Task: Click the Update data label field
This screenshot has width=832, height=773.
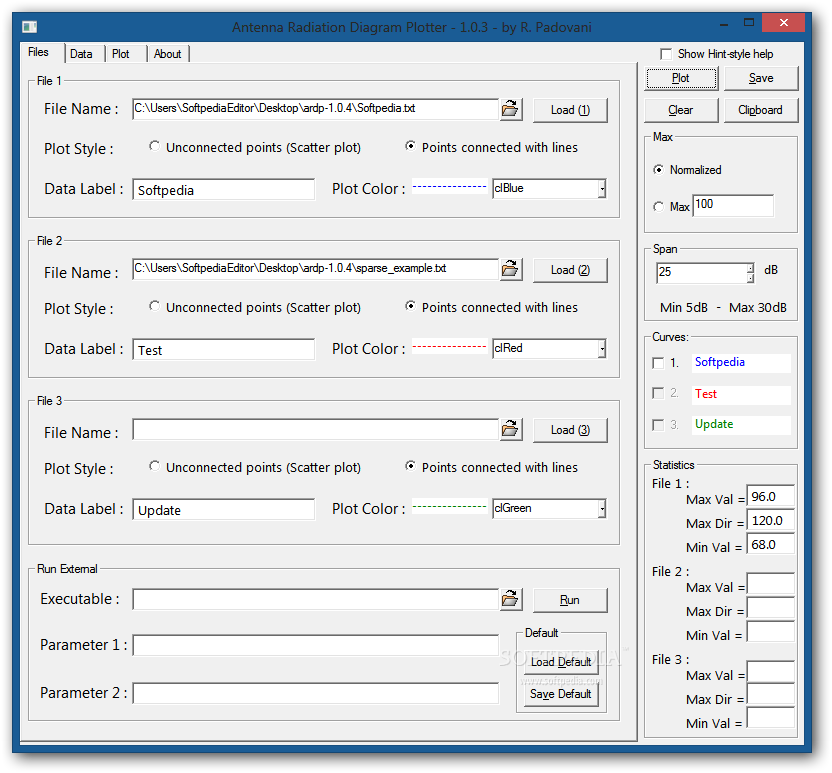Action: [x=223, y=510]
